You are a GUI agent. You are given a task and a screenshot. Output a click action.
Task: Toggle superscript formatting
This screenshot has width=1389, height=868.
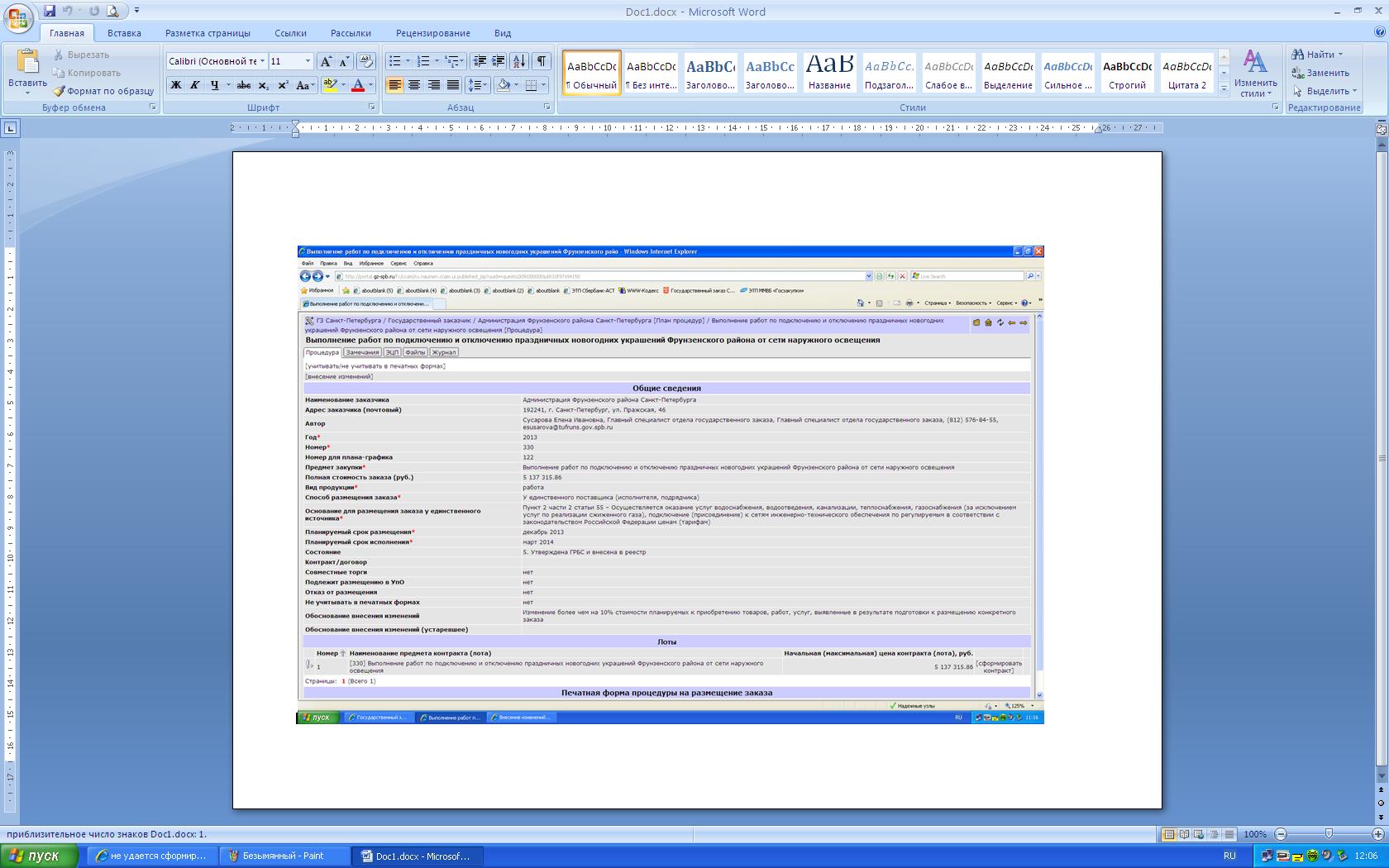(283, 85)
